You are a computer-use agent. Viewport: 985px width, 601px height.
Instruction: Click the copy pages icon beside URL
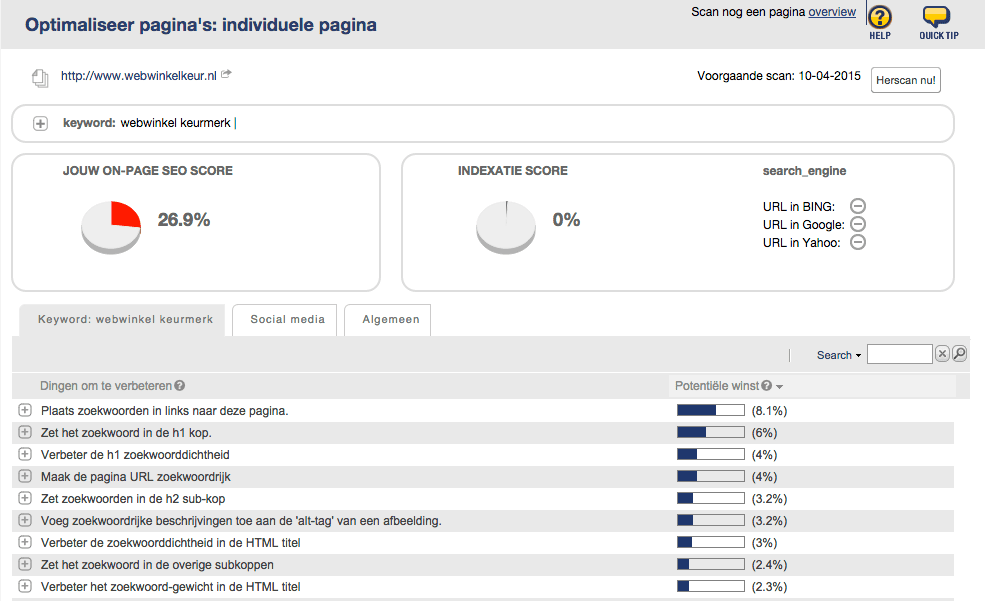(x=40, y=77)
